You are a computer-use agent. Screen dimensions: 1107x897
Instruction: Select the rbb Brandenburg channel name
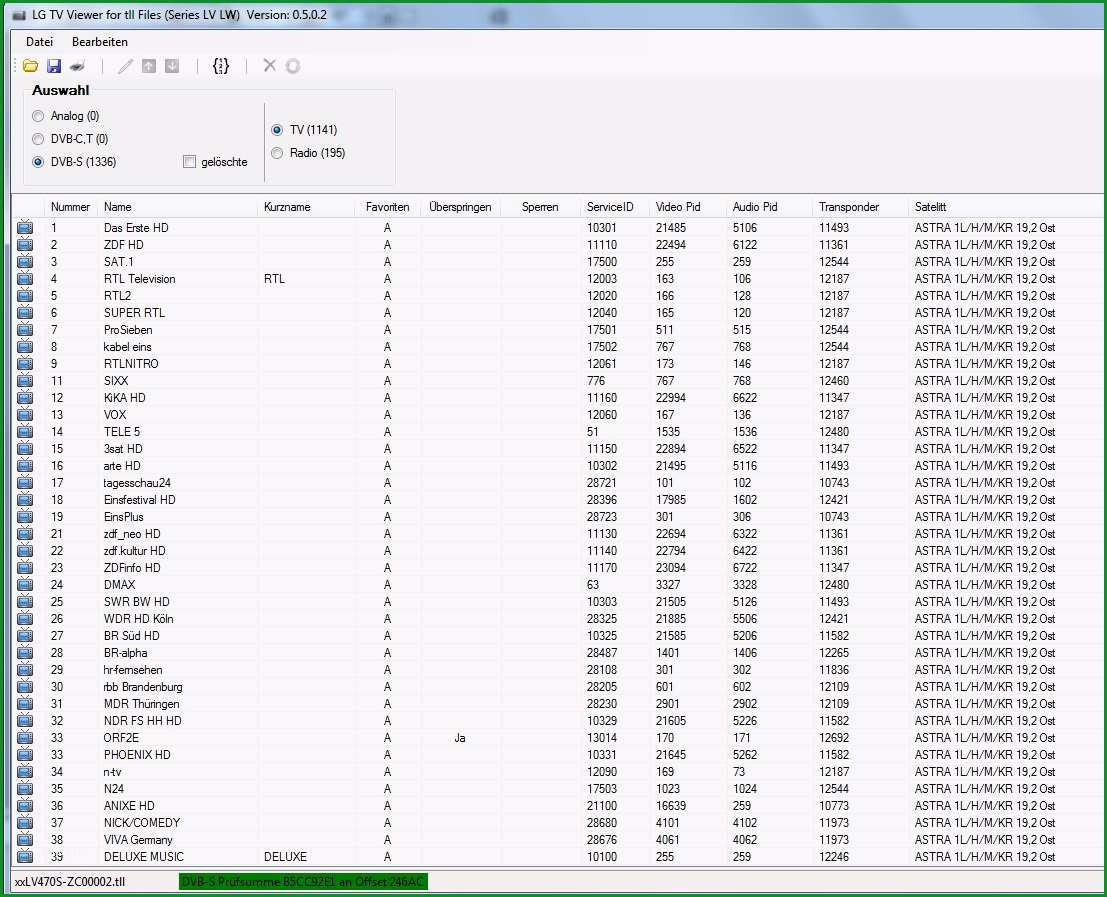coord(143,687)
